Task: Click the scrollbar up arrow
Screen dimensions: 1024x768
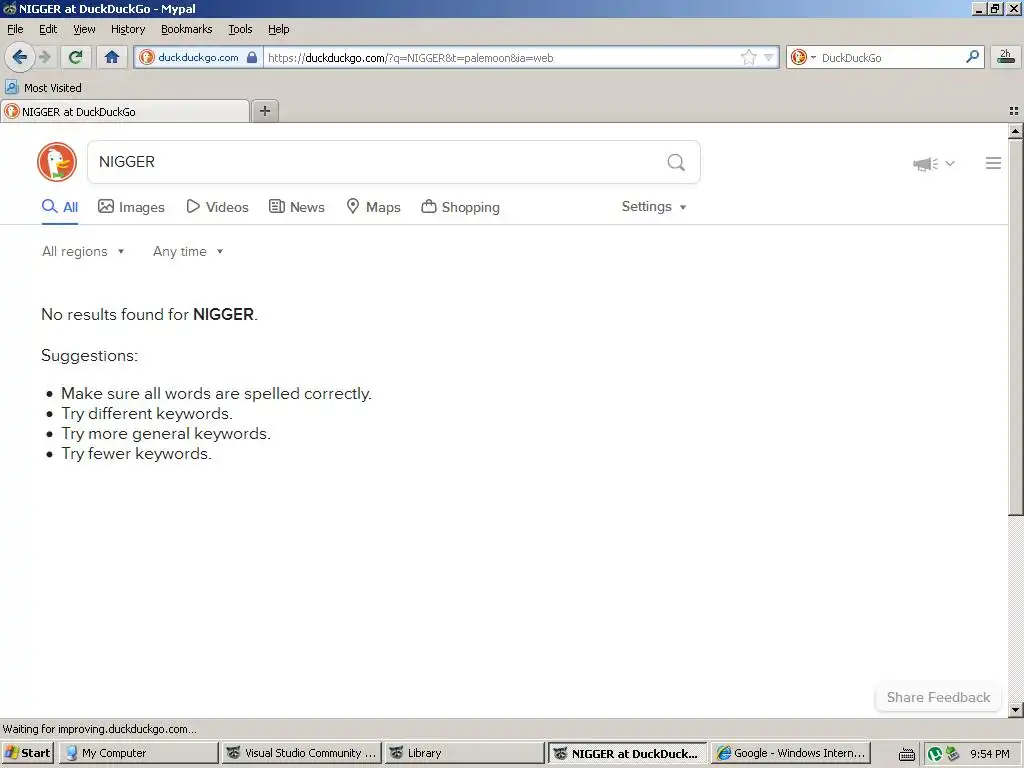Action: click(x=1015, y=131)
